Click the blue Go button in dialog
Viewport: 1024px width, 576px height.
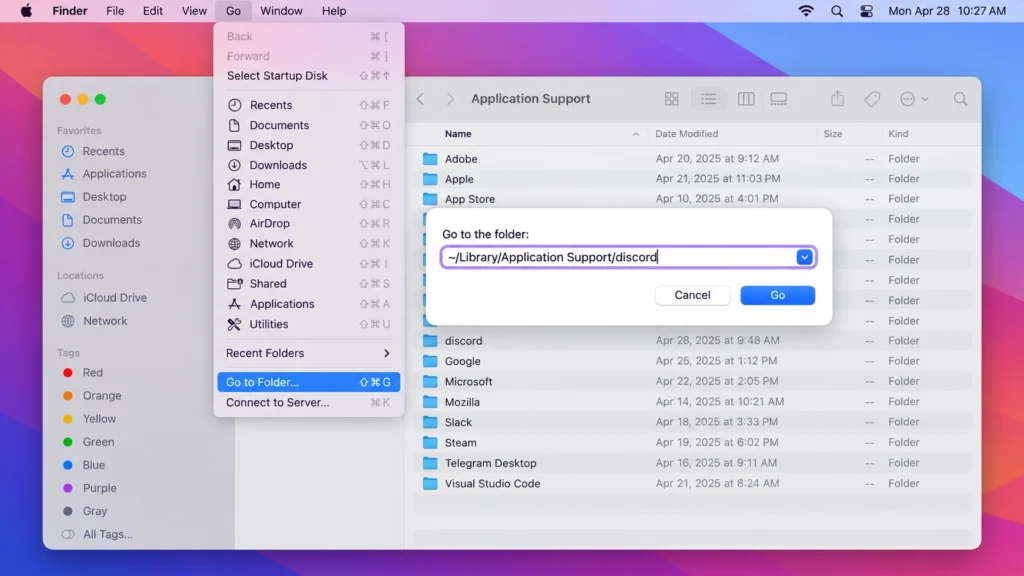coord(777,295)
